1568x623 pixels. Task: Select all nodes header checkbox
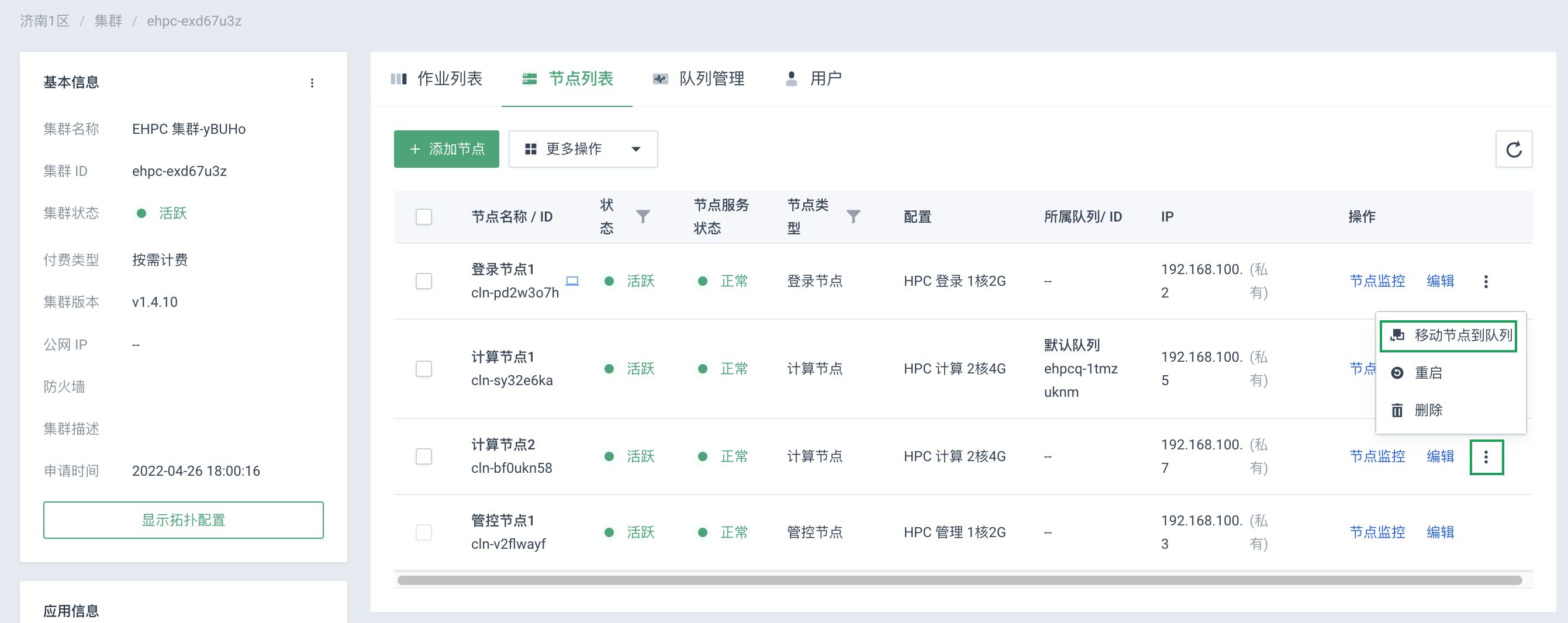click(424, 217)
